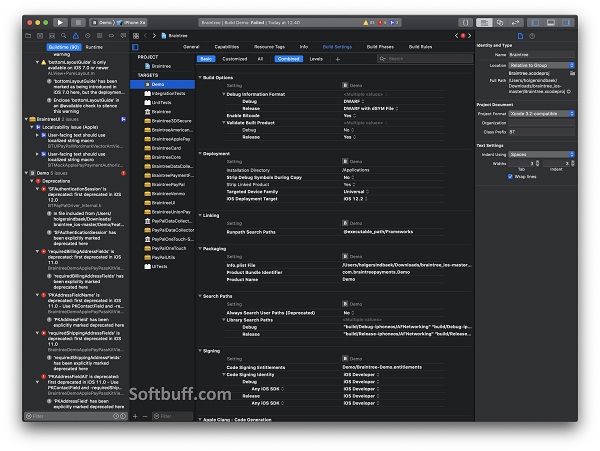
Task: Open the Build Phases tab
Action: pyautogui.click(x=380, y=47)
